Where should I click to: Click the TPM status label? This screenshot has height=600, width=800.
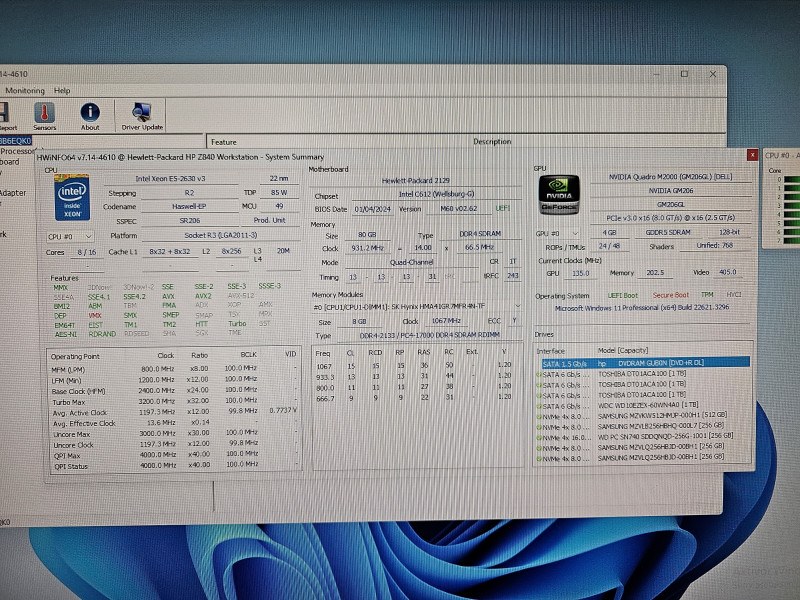707,295
